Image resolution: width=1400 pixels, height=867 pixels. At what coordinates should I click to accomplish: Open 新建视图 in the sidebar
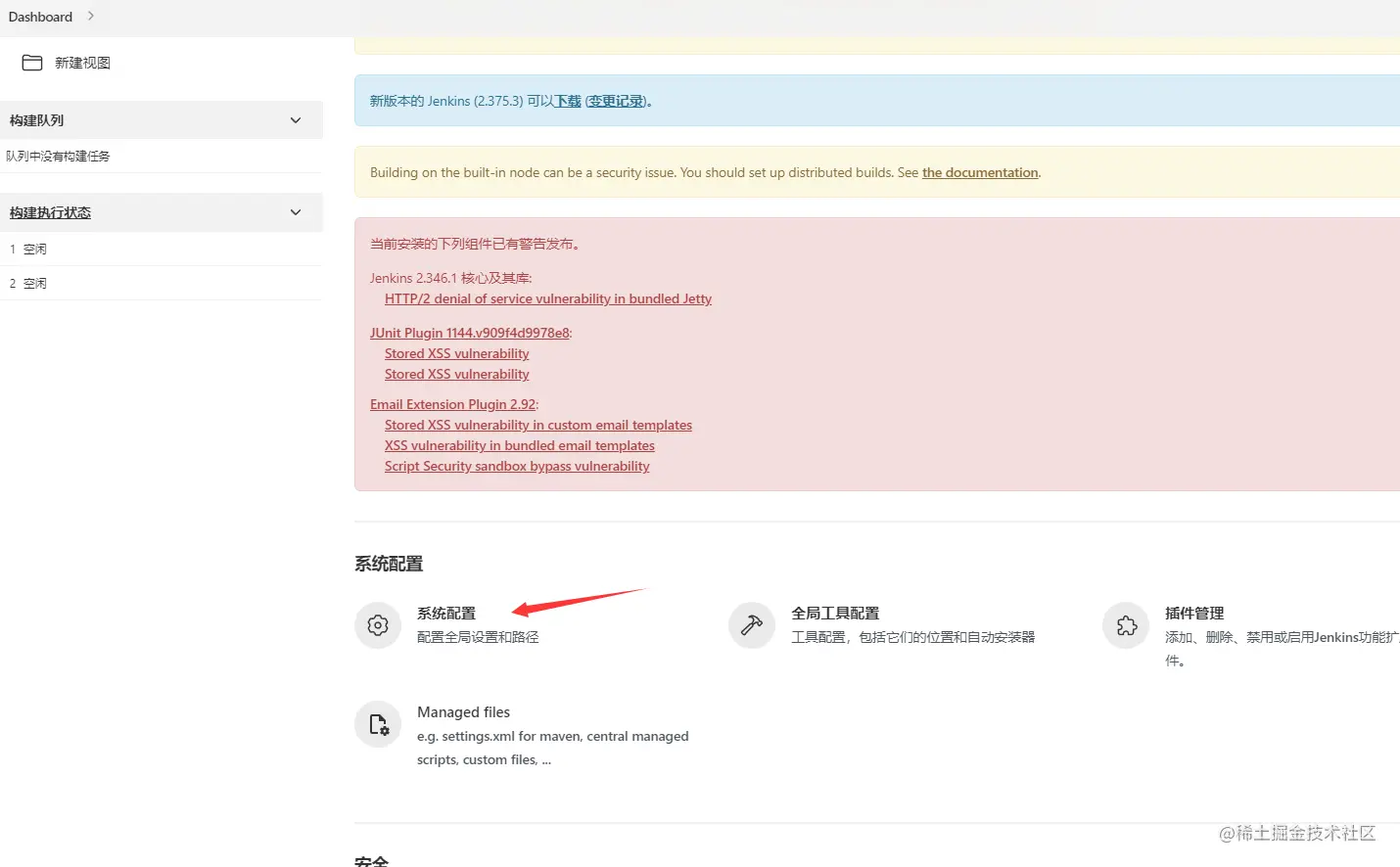click(82, 63)
